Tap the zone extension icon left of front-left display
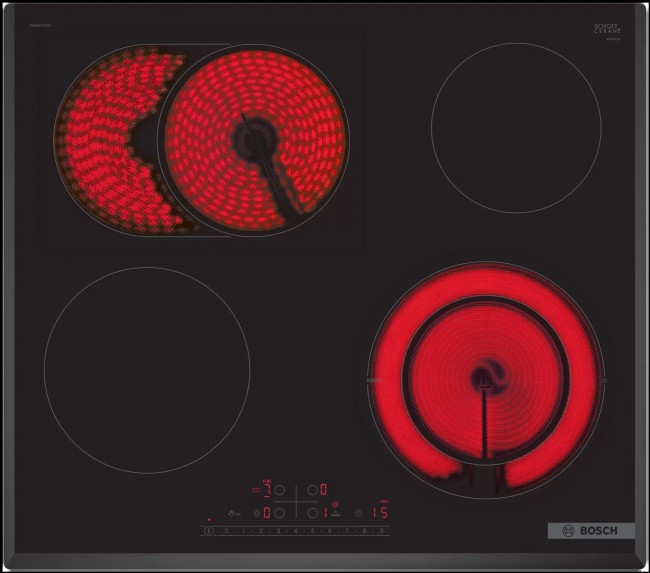 257,513
